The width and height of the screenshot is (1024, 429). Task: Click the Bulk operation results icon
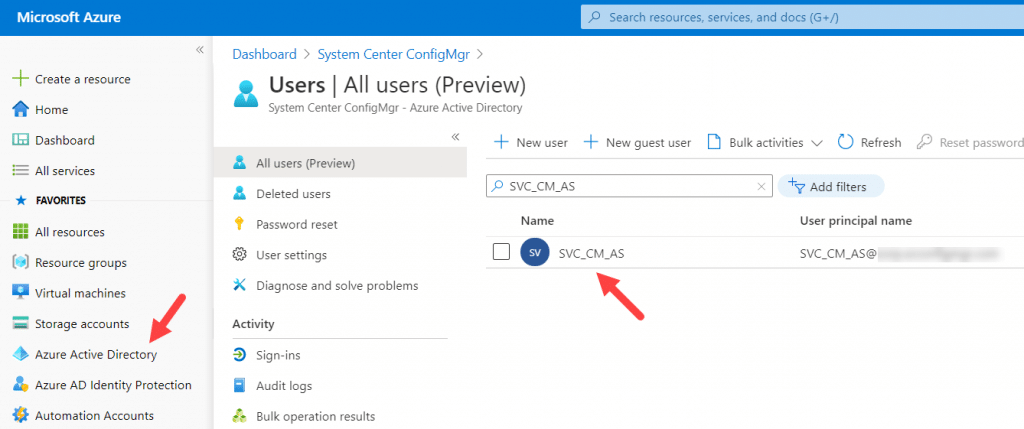[240, 416]
